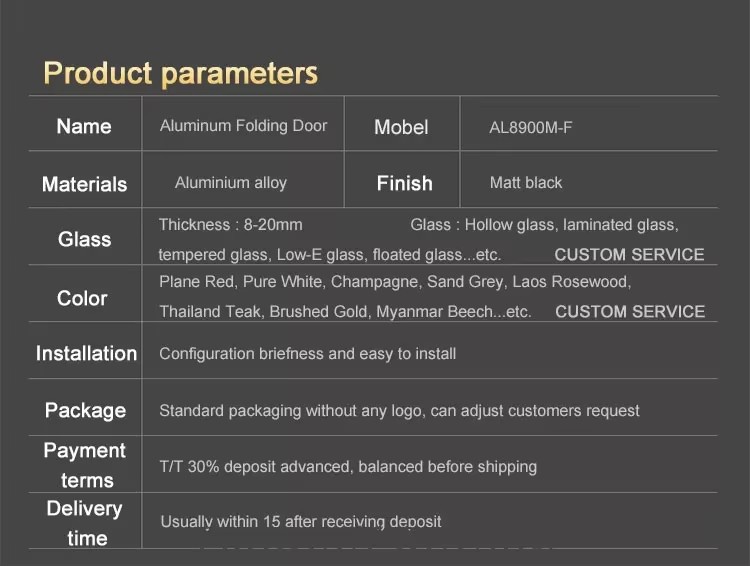Click CUSTOM SERVICE in the Glass row

click(629, 255)
